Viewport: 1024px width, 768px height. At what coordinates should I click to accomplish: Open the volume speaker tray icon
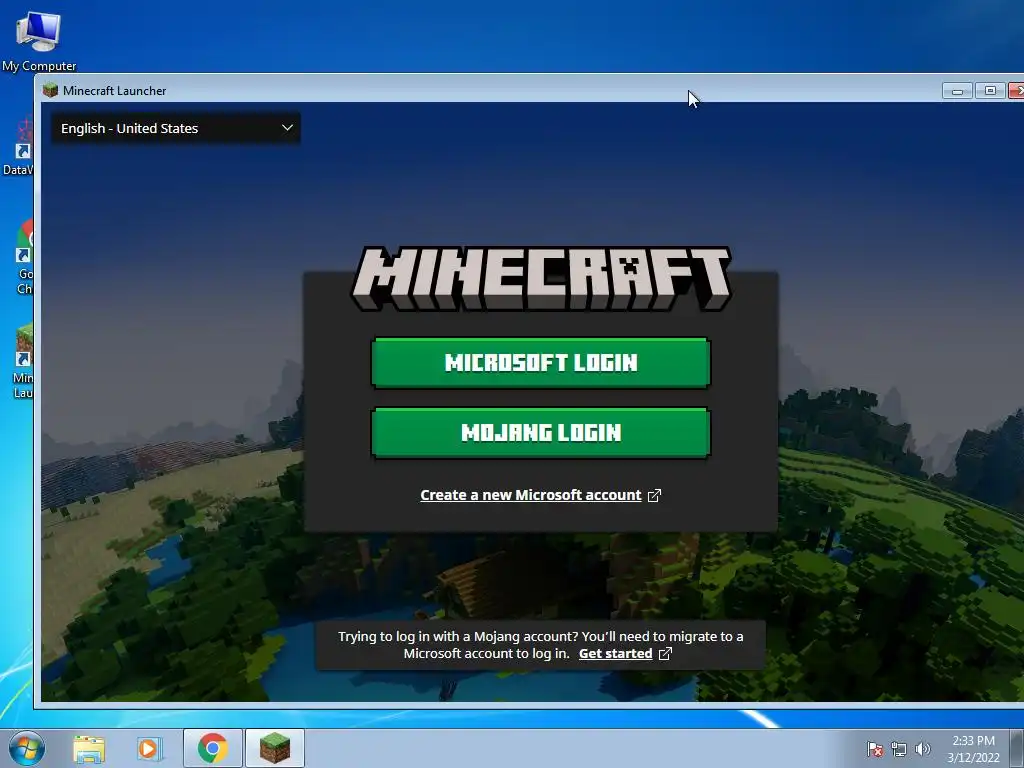pos(923,749)
